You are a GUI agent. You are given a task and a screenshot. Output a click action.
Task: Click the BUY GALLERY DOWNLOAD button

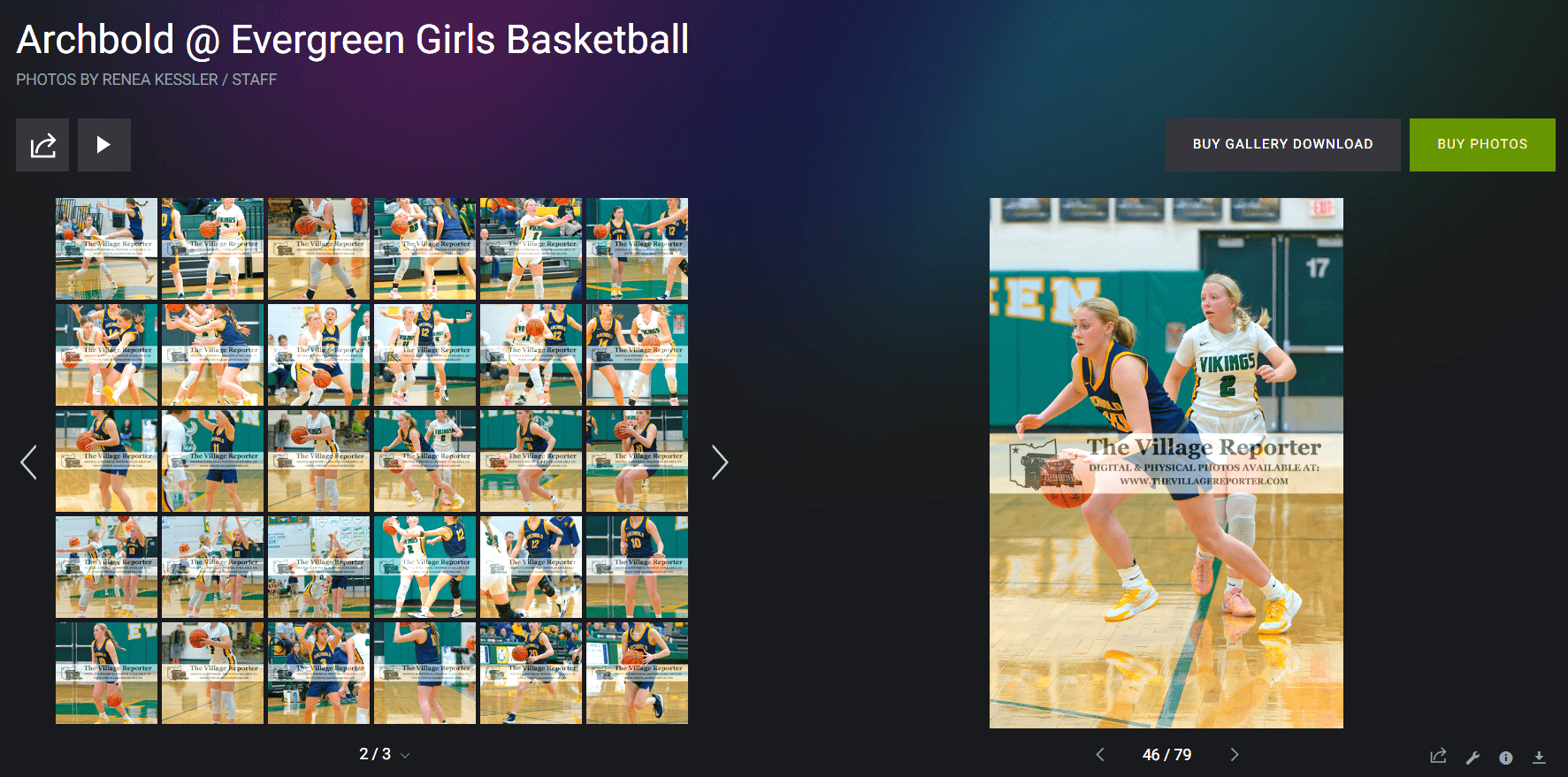click(x=1283, y=145)
